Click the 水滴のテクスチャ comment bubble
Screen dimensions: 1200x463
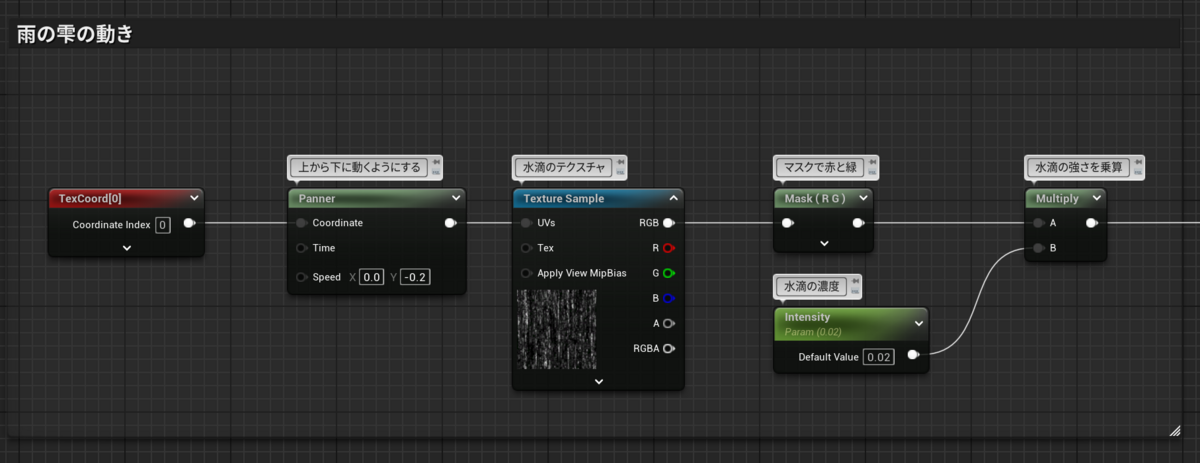[564, 167]
